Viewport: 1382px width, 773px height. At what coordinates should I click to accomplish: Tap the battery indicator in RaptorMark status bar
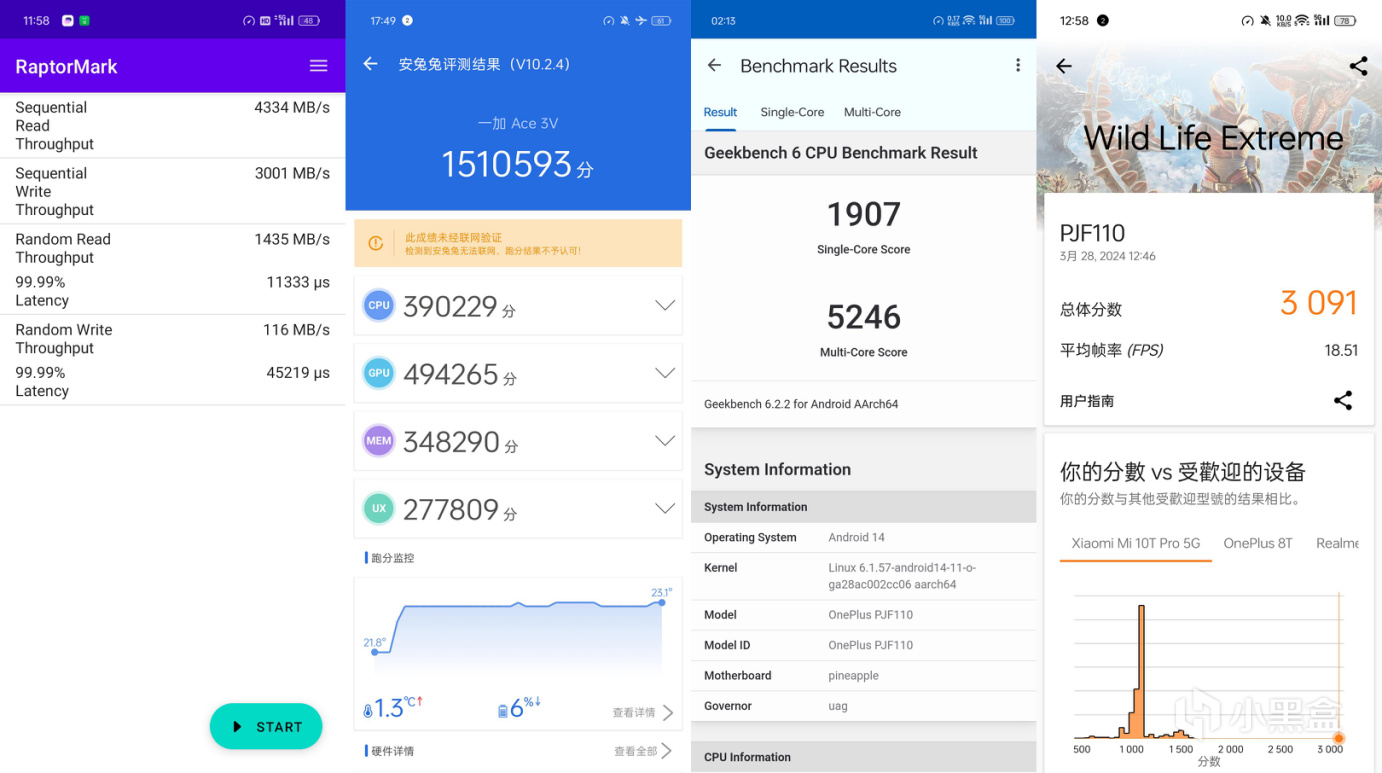pyautogui.click(x=309, y=20)
